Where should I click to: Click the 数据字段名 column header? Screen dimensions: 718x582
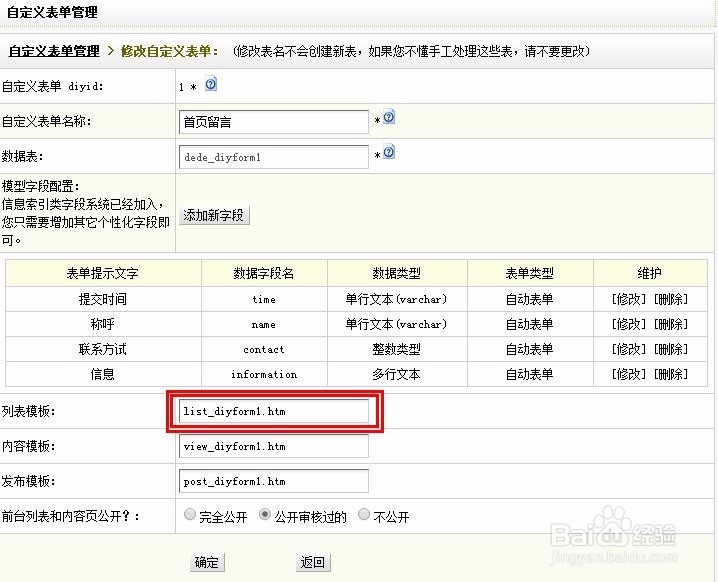264,273
